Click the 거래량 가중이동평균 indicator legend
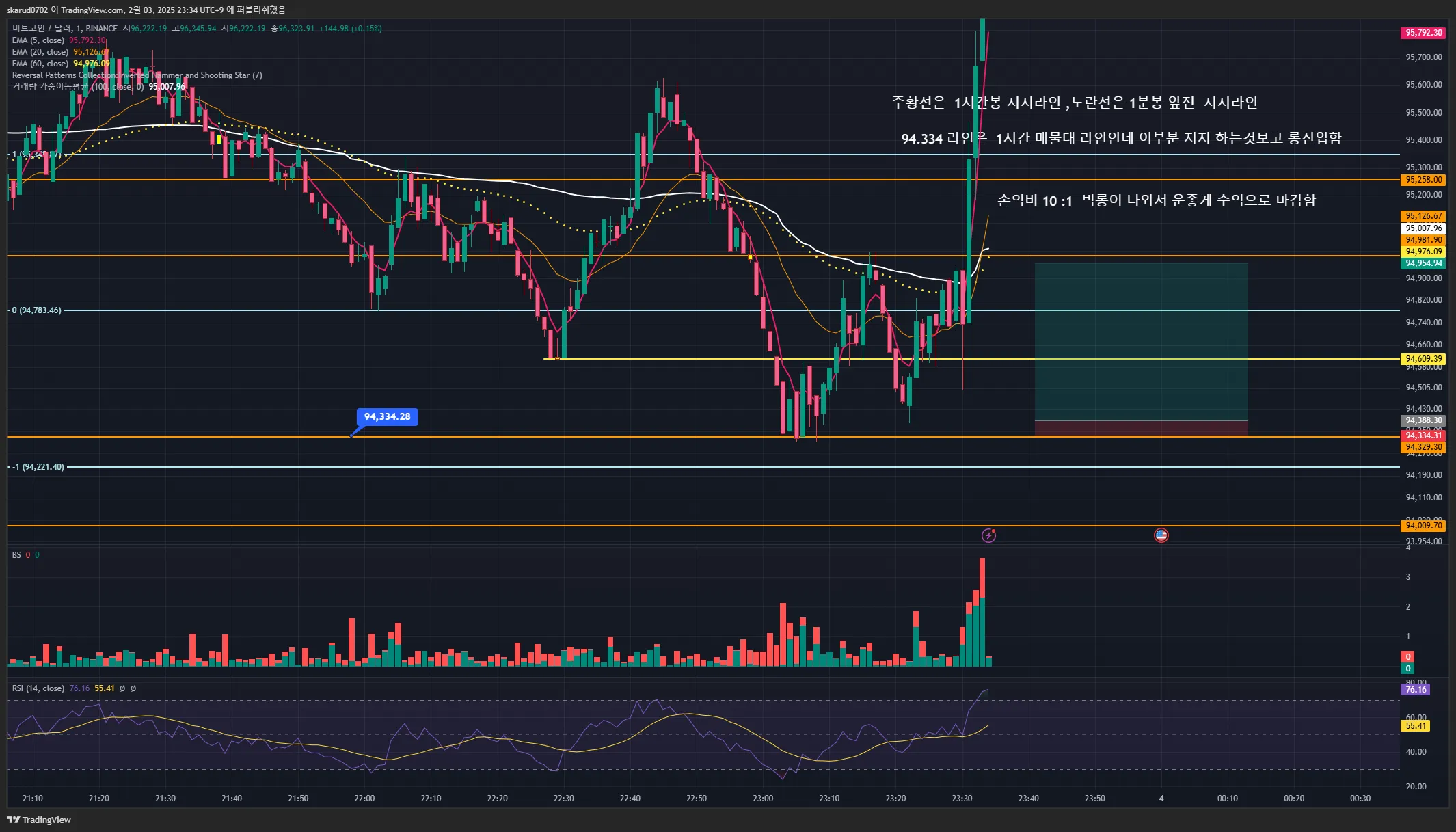The height and width of the screenshot is (832, 1456). coord(78,87)
